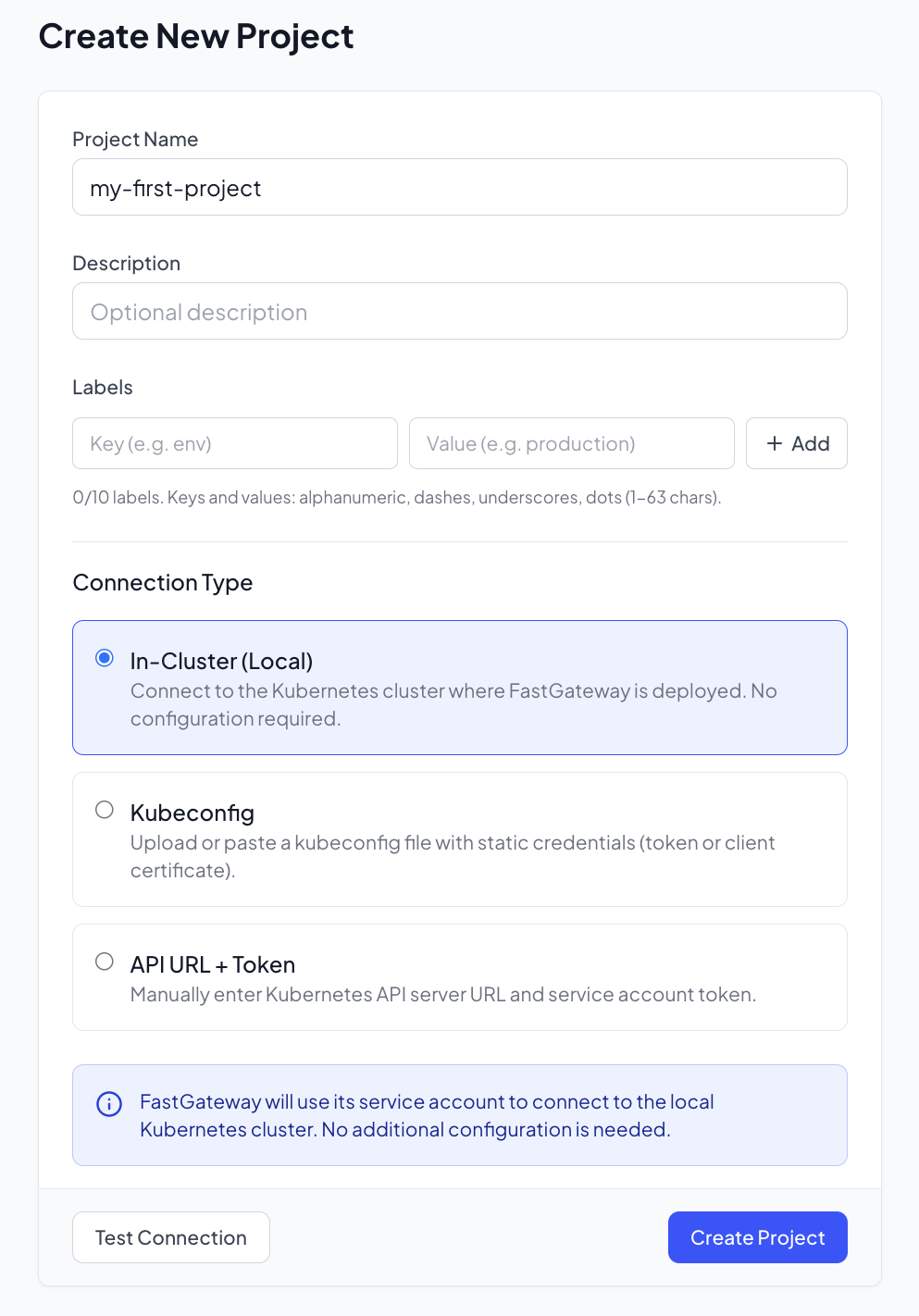Select the API URL + Token radio button
The image size is (919, 1316).
105,962
